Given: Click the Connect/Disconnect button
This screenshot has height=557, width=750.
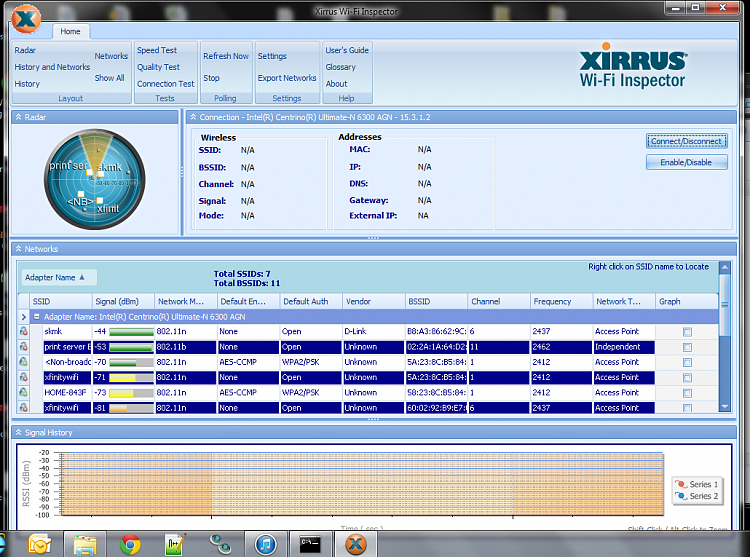Looking at the screenshot, I should tap(686, 142).
